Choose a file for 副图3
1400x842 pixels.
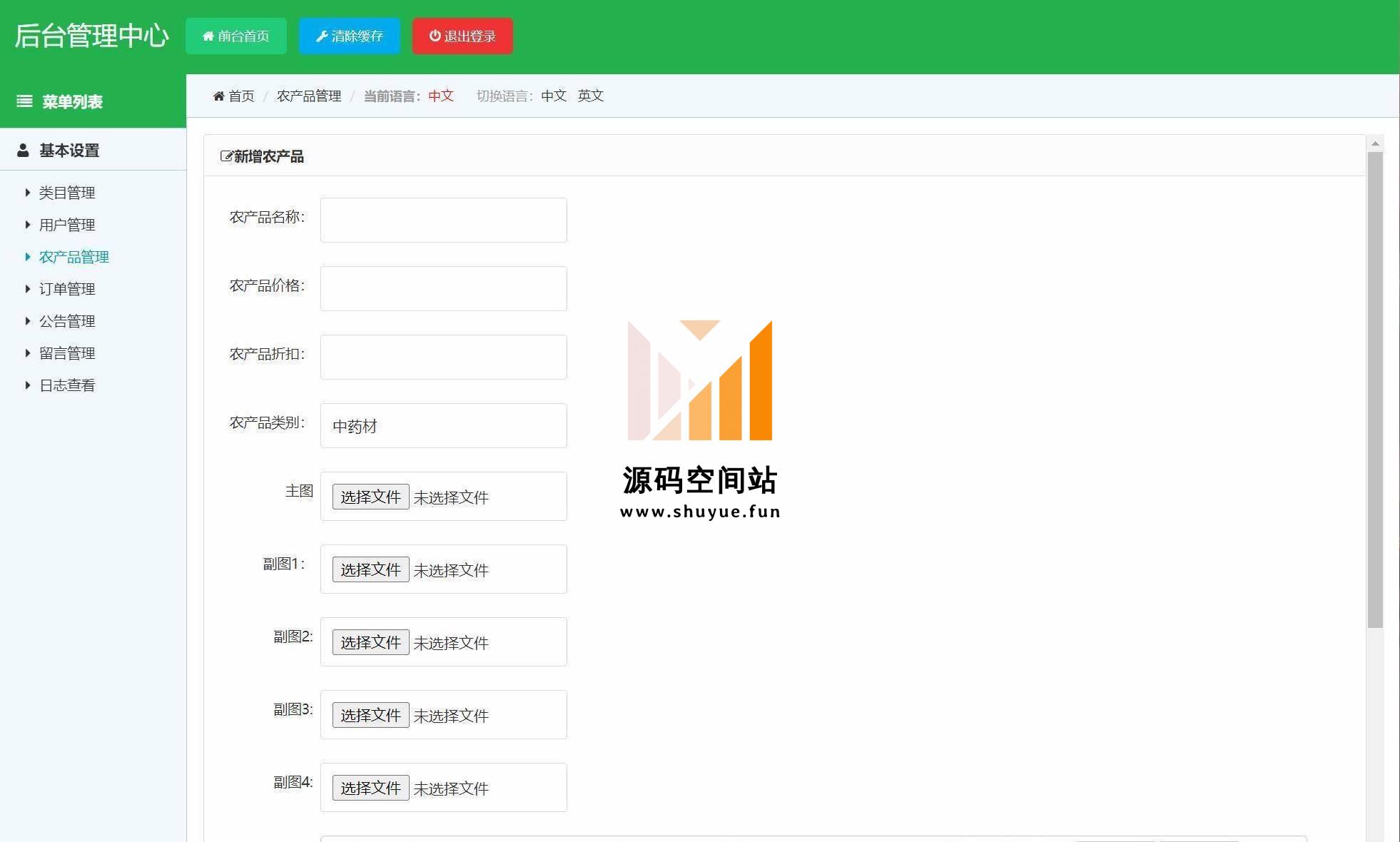[370, 715]
